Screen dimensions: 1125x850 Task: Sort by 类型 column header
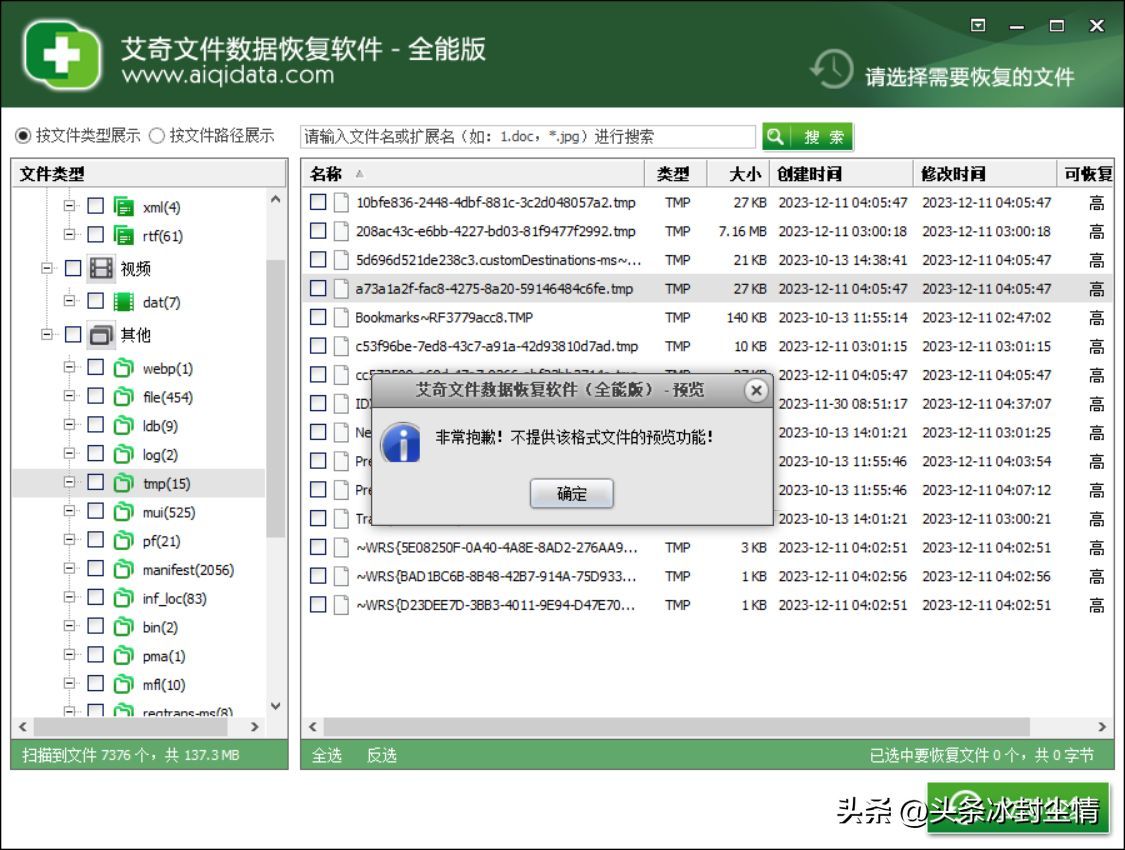click(x=676, y=174)
